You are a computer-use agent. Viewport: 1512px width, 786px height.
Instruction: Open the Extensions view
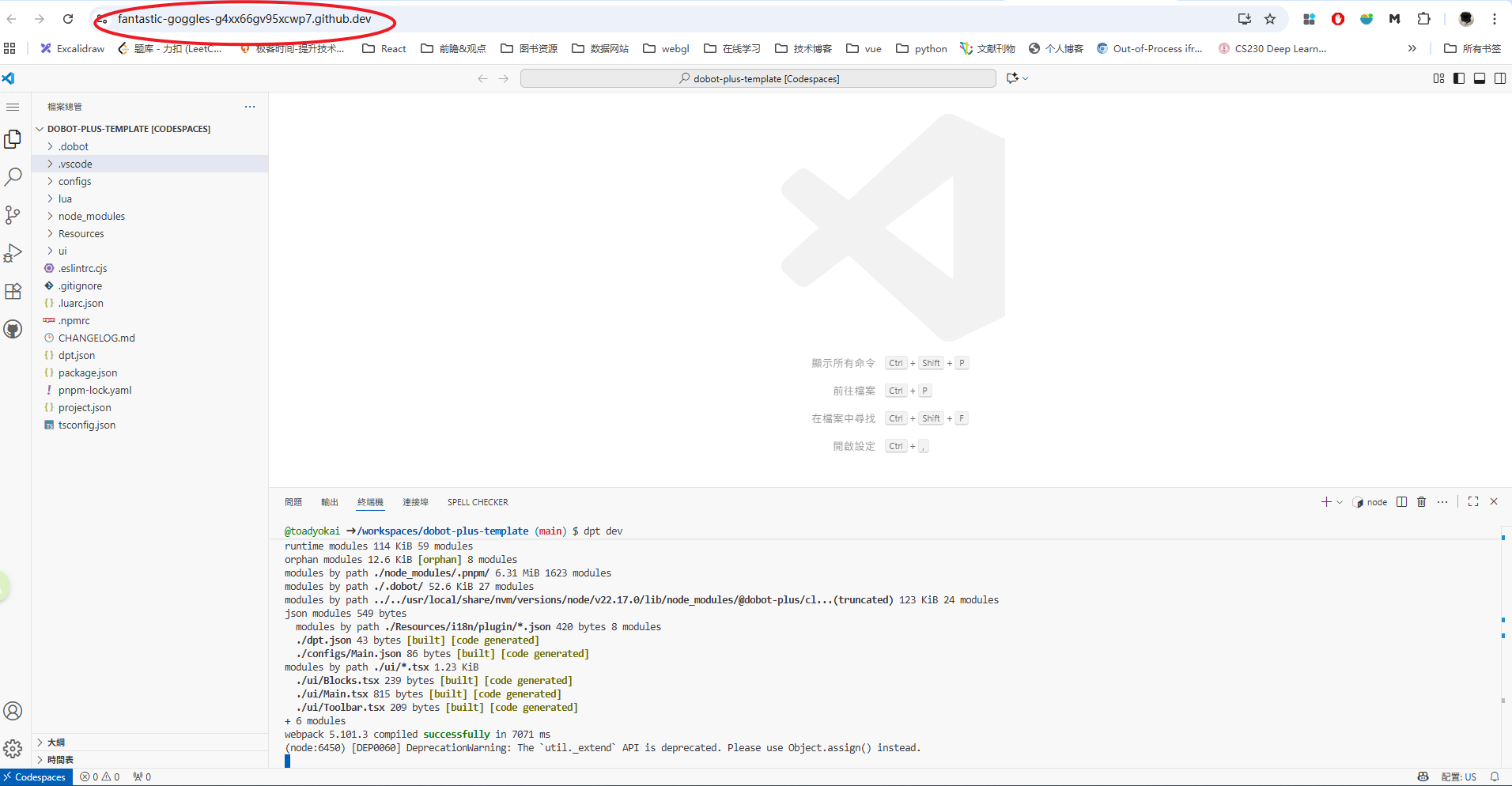pos(13,291)
